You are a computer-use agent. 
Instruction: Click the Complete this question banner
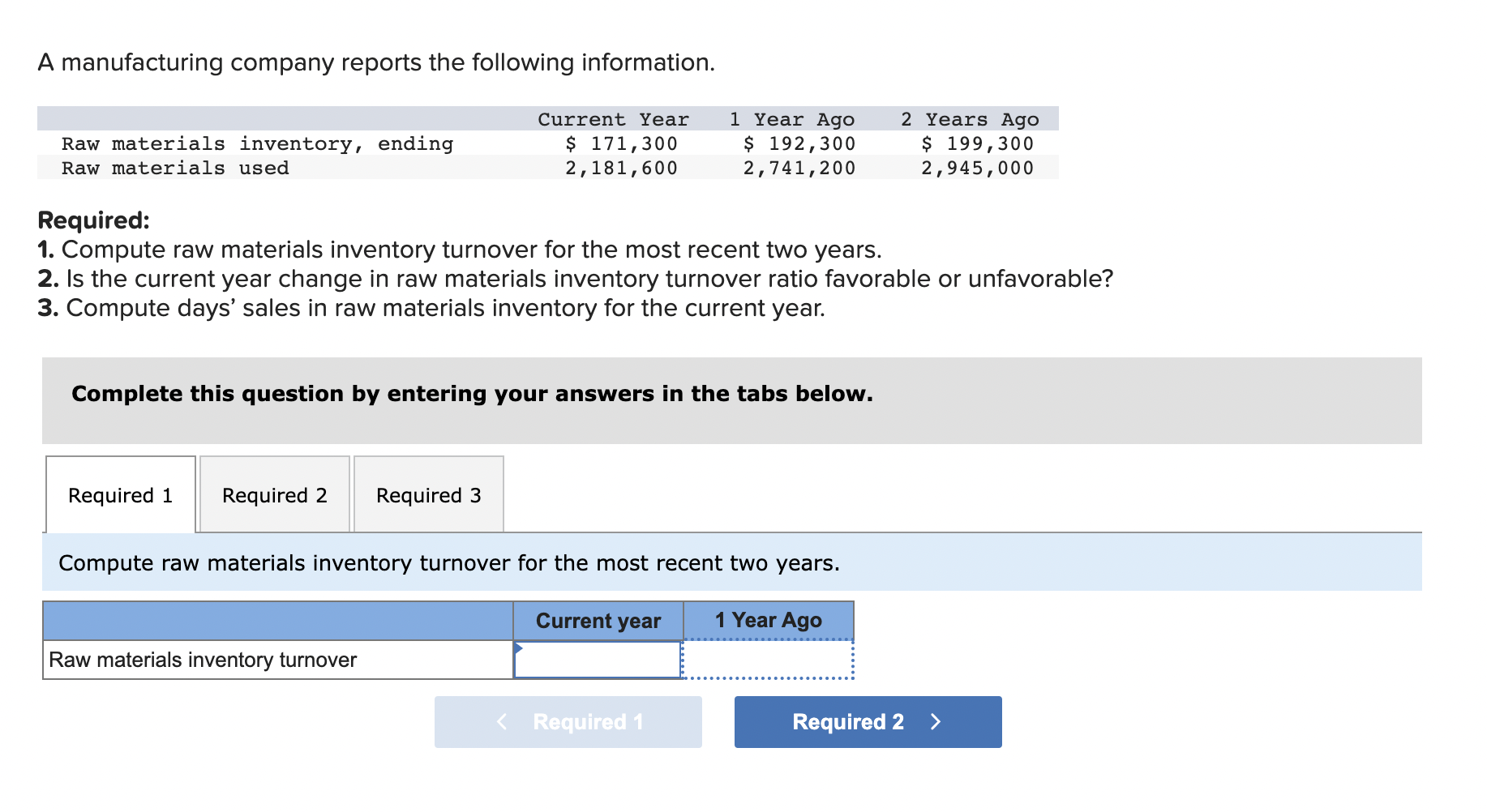(x=732, y=400)
